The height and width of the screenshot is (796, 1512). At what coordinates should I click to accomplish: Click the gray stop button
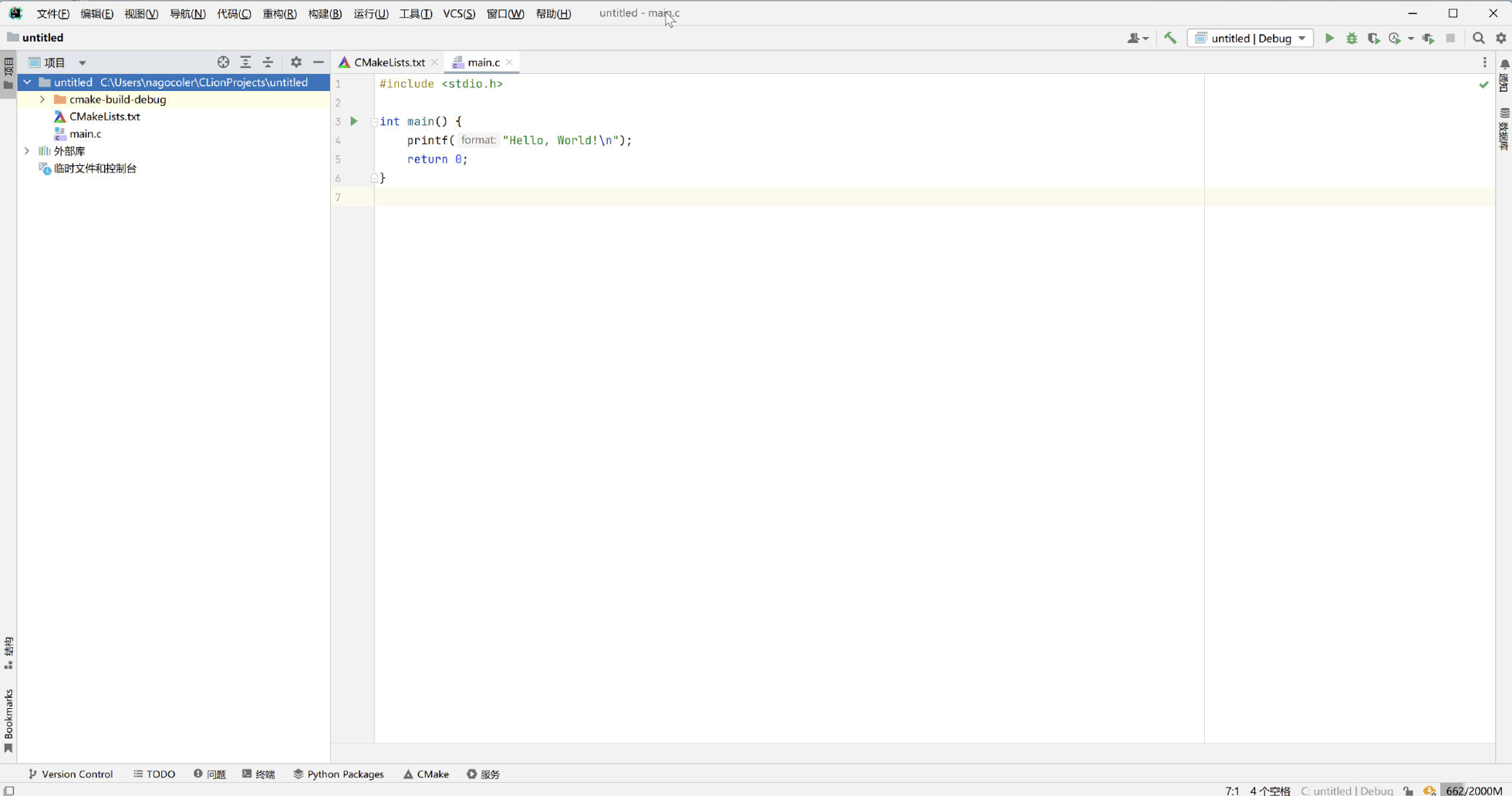click(1450, 38)
